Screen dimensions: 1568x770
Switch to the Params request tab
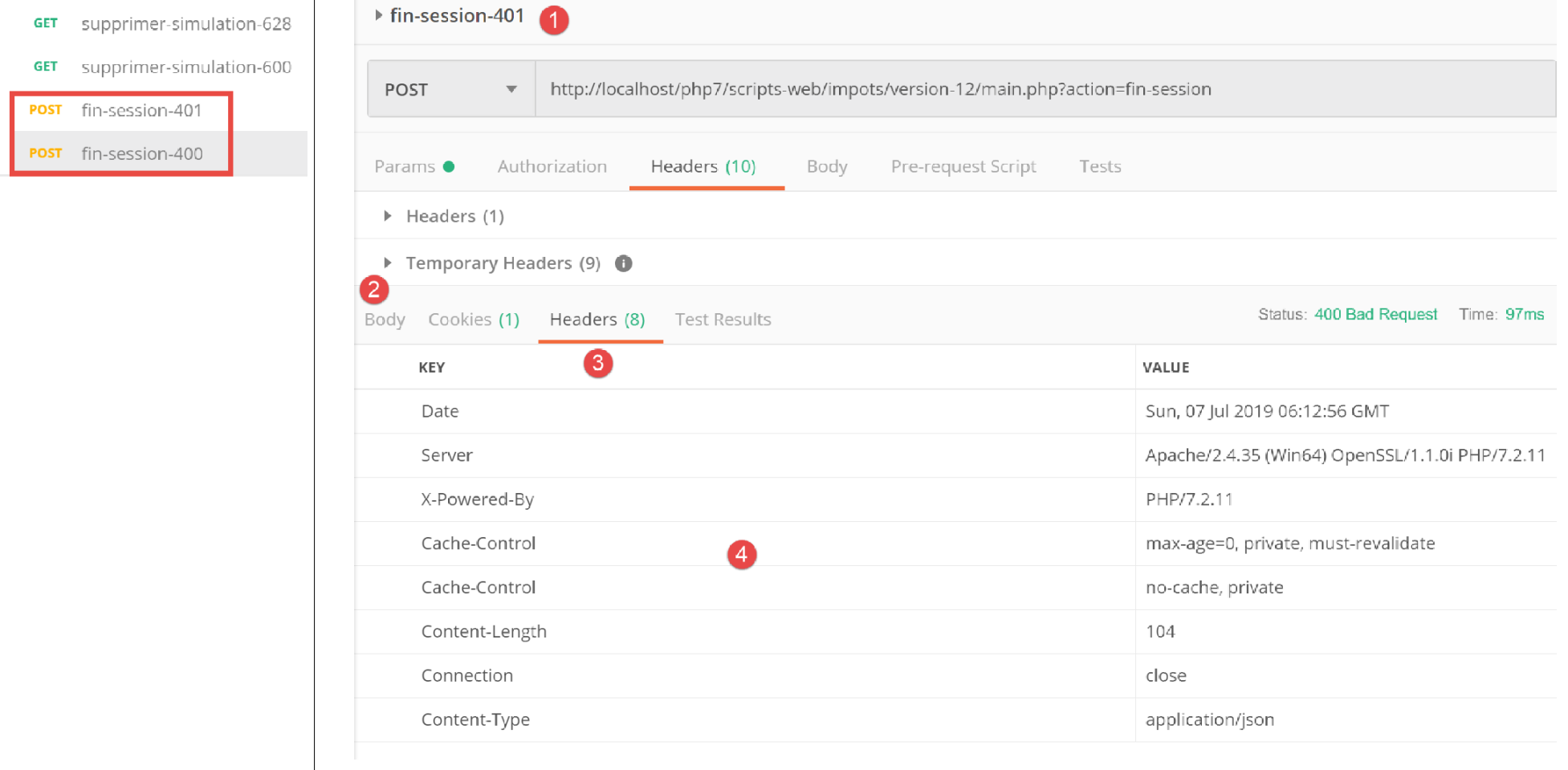coord(405,166)
